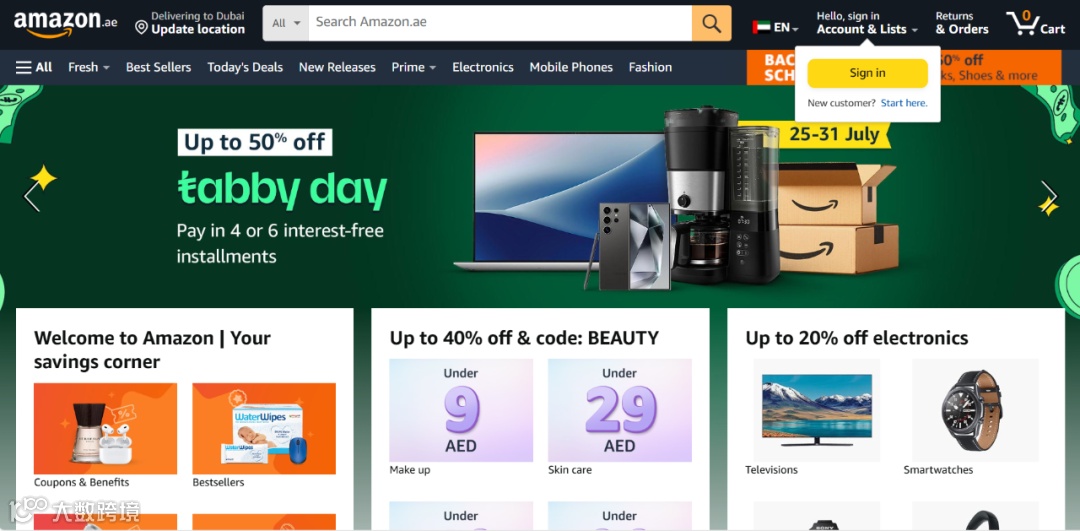Image resolution: width=1080 pixels, height=531 pixels.
Task: Expand the Fresh menu dropdown
Action: pos(89,67)
